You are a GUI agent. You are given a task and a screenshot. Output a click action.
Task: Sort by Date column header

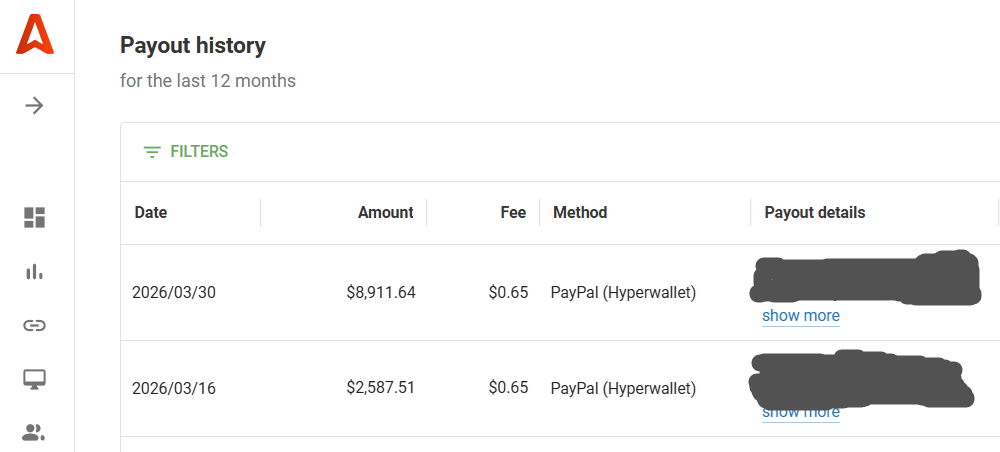(151, 212)
